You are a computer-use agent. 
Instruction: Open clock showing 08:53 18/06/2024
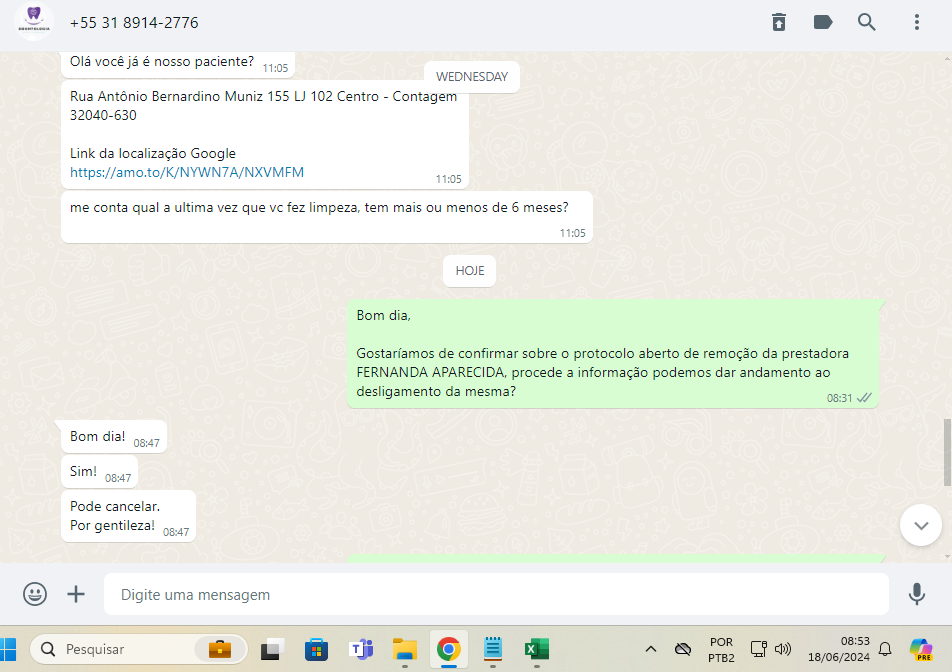click(x=838, y=649)
